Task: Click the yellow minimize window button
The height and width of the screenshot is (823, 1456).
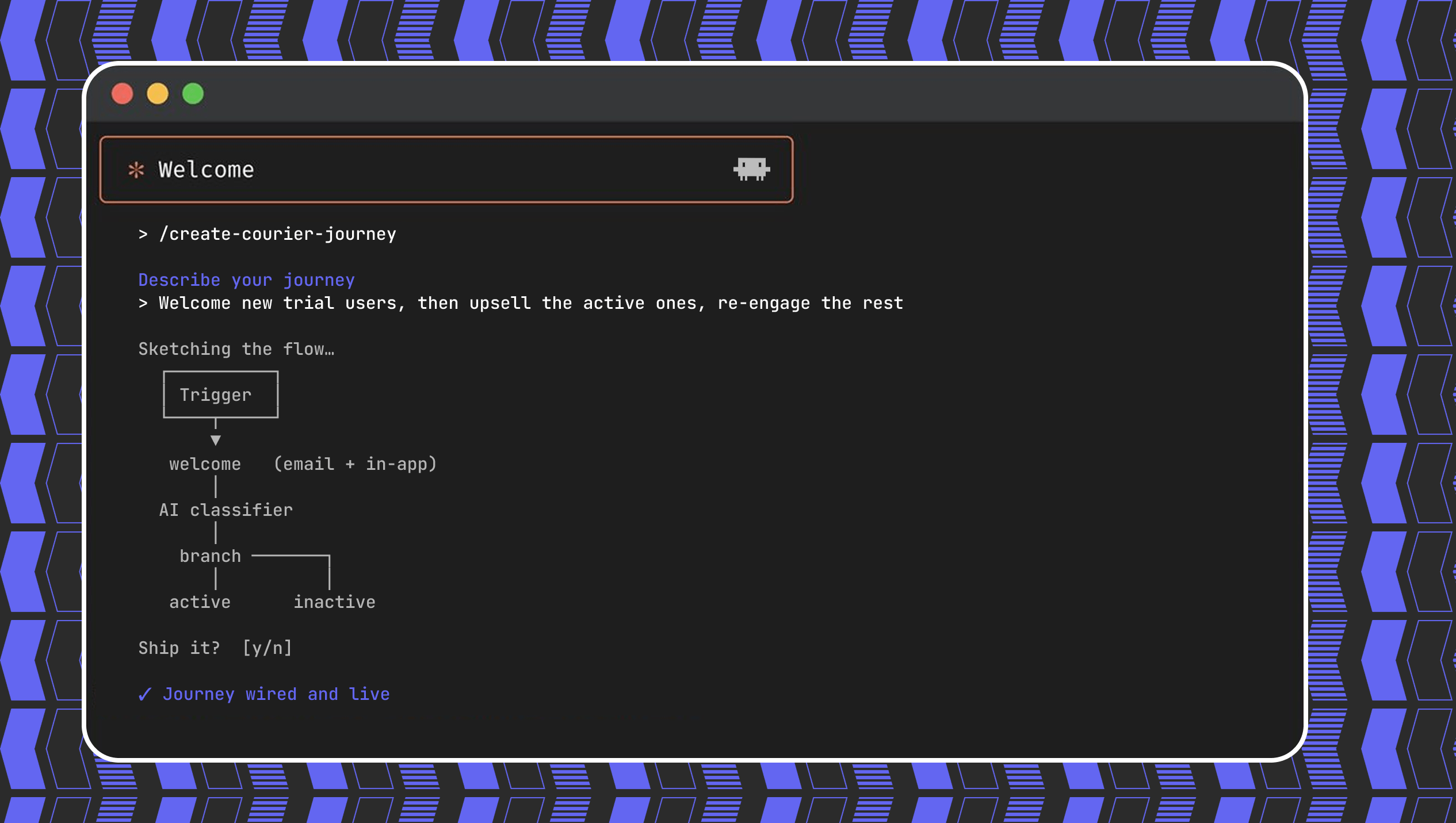Action: 158,94
